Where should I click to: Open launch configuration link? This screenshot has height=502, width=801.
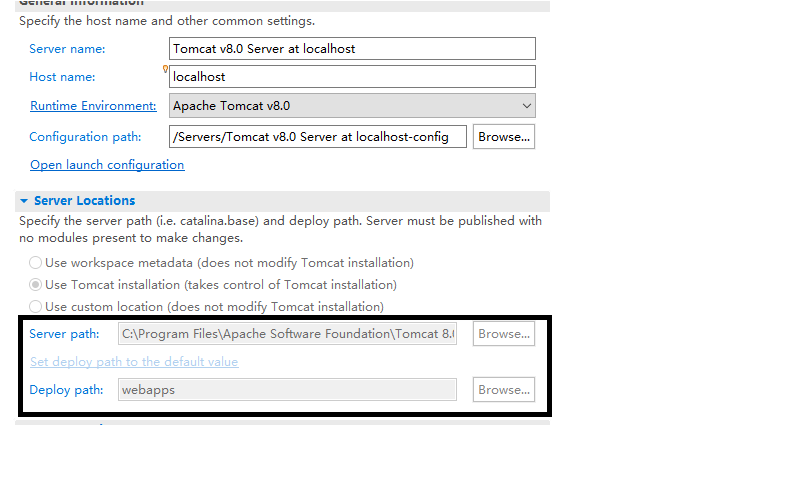coord(107,165)
